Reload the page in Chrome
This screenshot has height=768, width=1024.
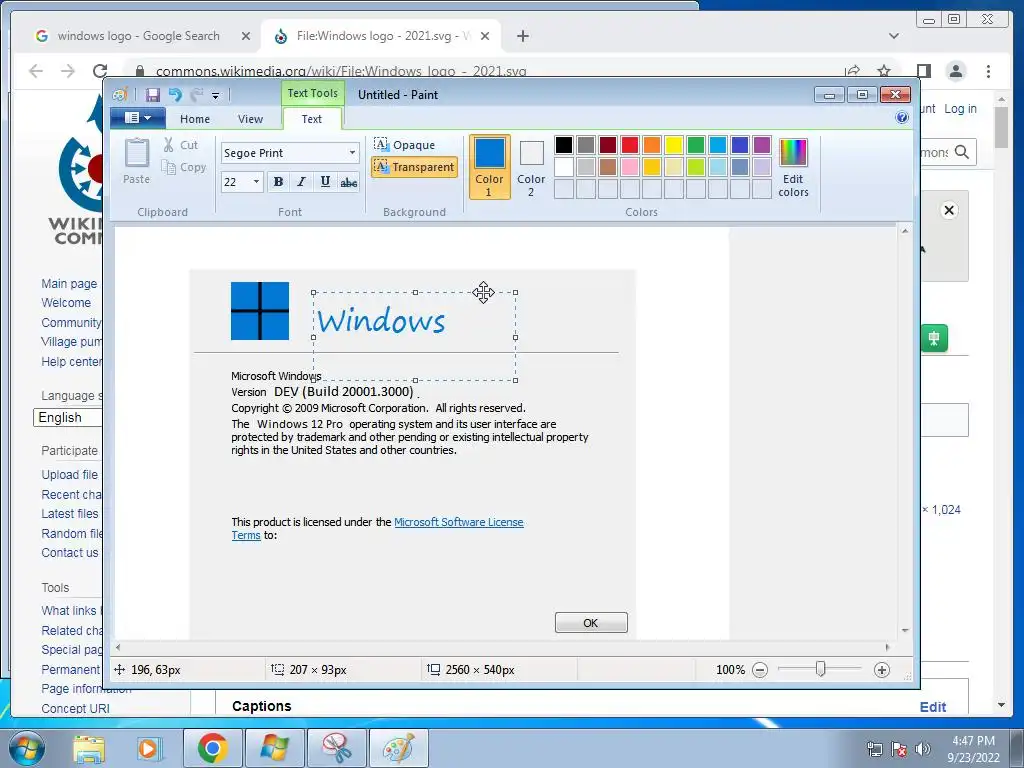[x=100, y=71]
